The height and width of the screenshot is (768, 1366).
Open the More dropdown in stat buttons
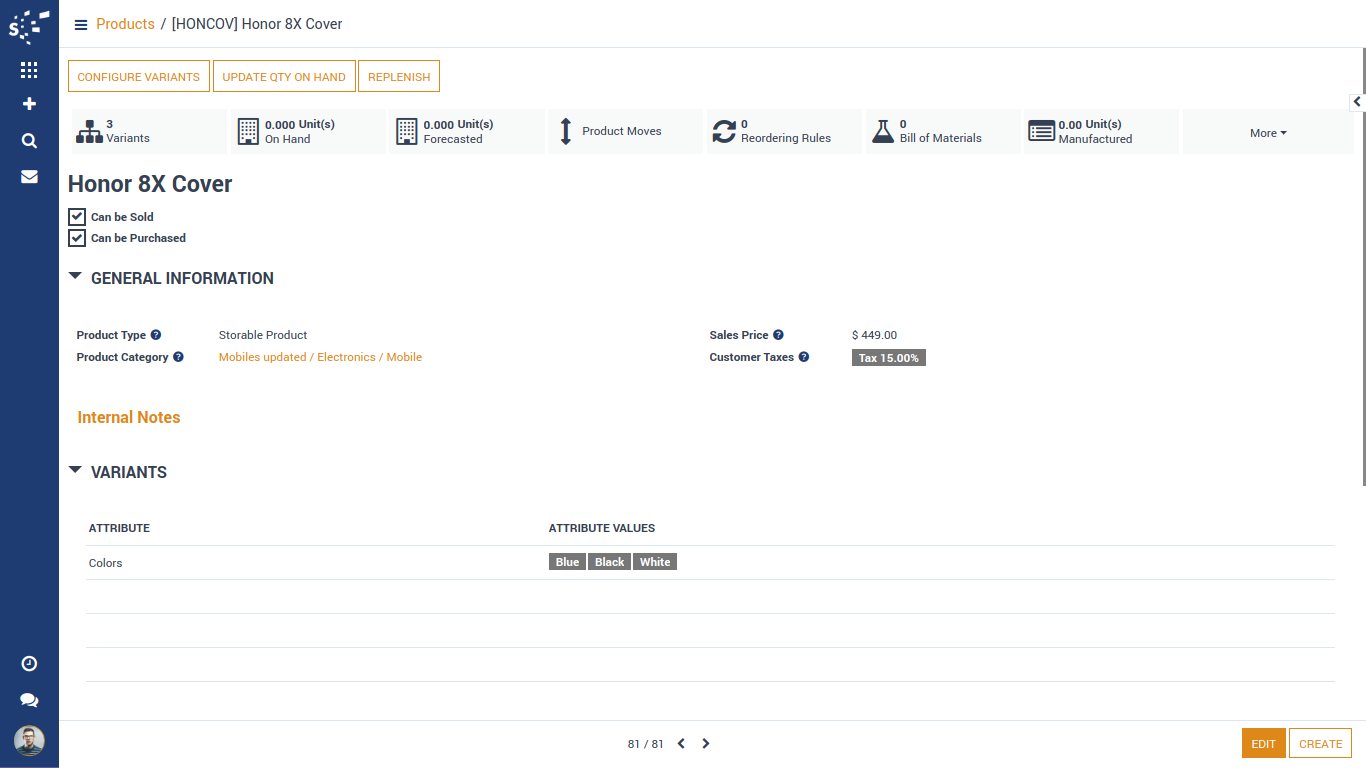pos(1267,133)
